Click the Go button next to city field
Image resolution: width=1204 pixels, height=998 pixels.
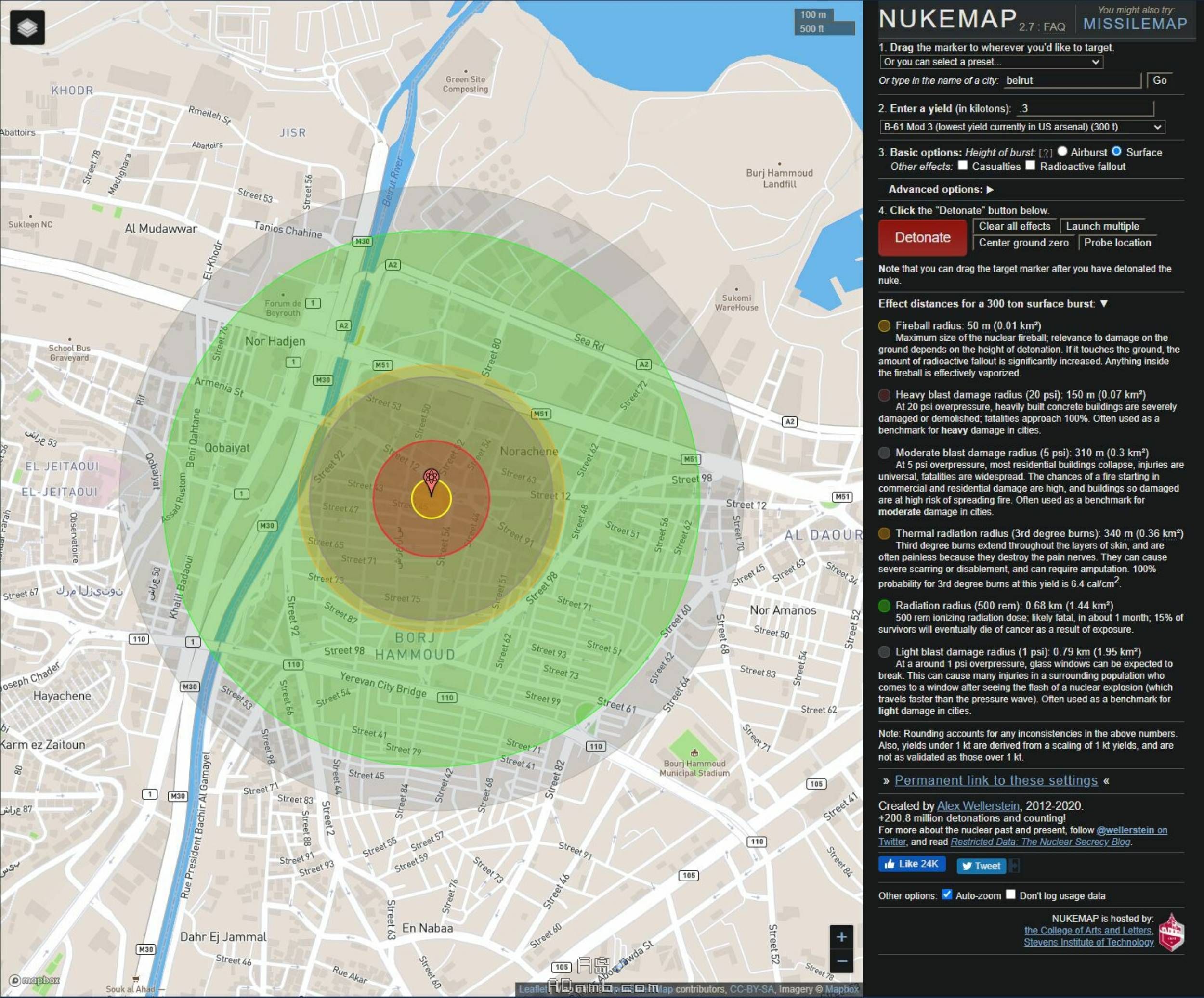[x=1159, y=80]
